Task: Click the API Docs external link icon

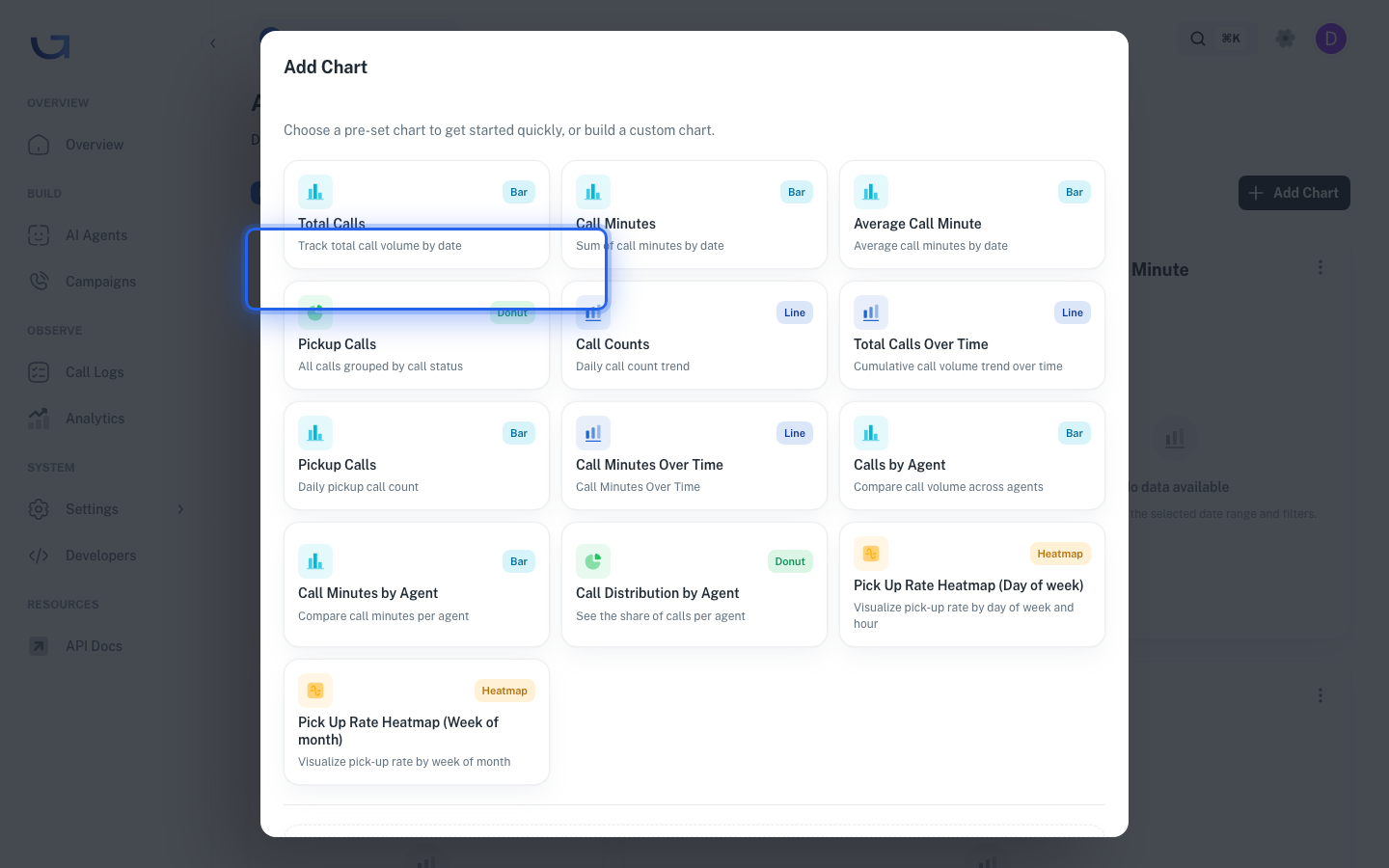Action: pyautogui.click(x=39, y=646)
